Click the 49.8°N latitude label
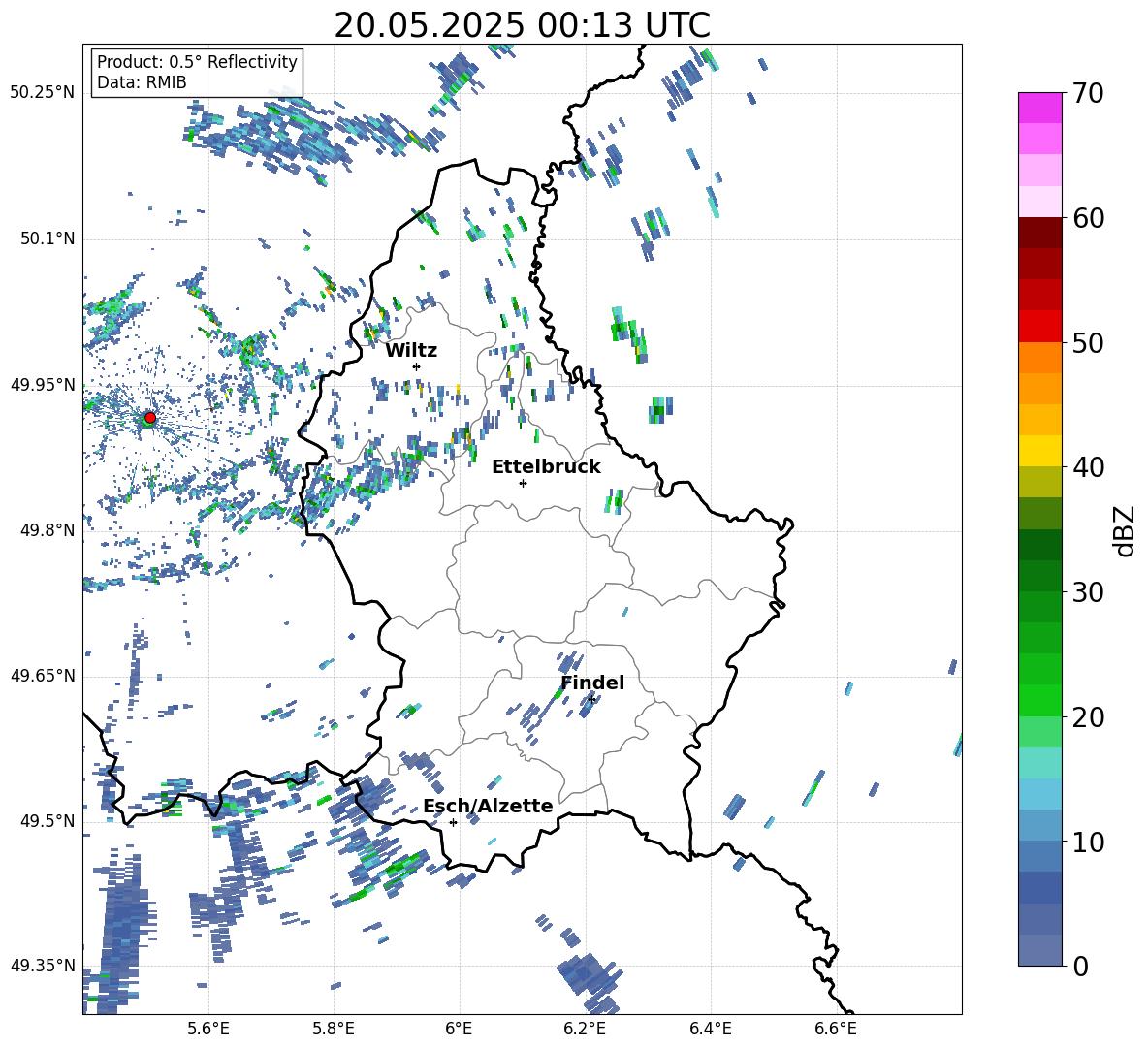This screenshot has width=1148, height=1048. coord(47,530)
